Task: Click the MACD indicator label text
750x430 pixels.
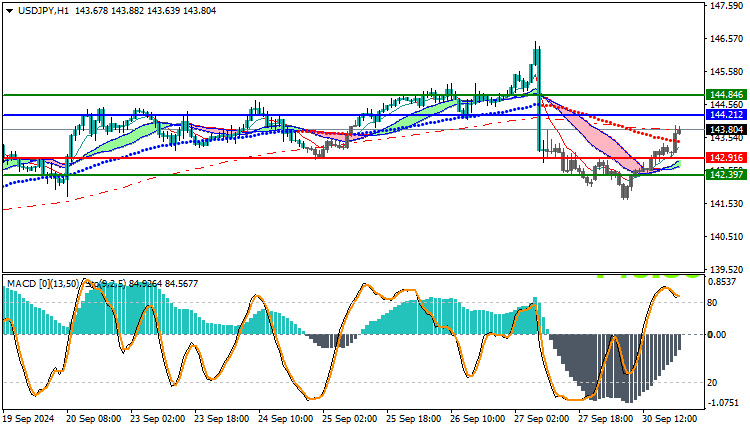Action: 43,284
